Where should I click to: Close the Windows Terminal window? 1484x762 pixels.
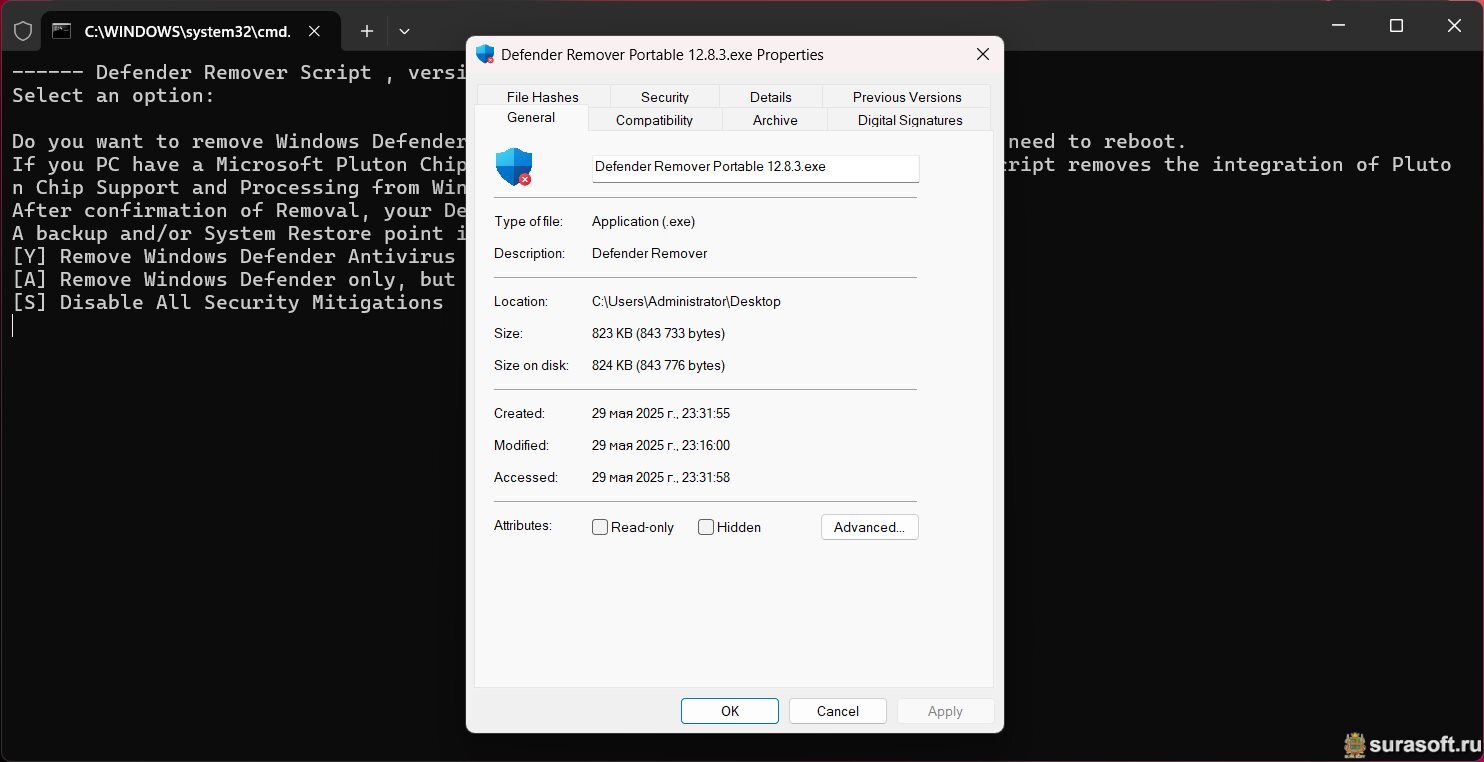point(1455,25)
